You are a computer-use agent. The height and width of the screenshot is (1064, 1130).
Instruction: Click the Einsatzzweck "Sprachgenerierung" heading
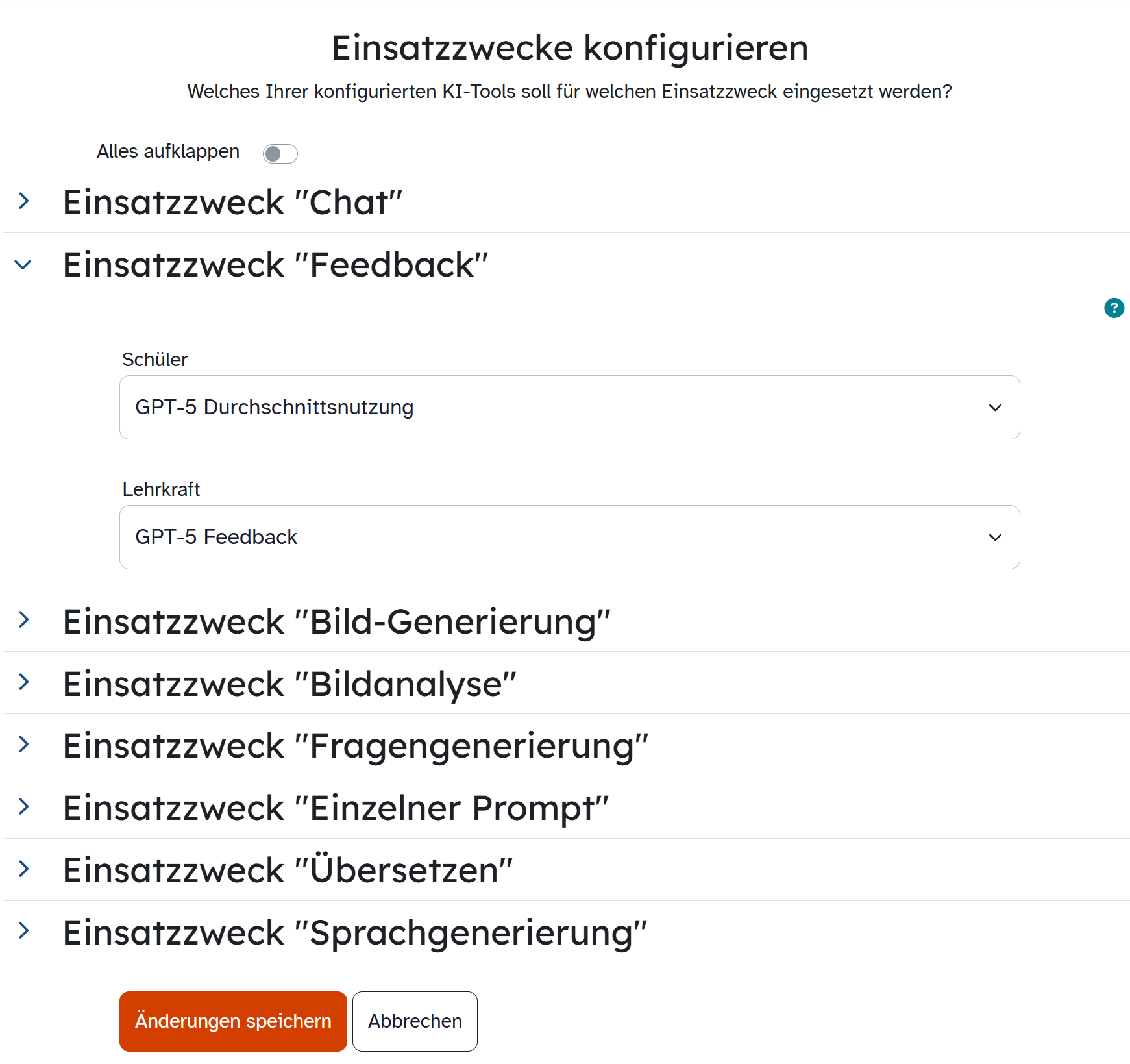tap(355, 933)
